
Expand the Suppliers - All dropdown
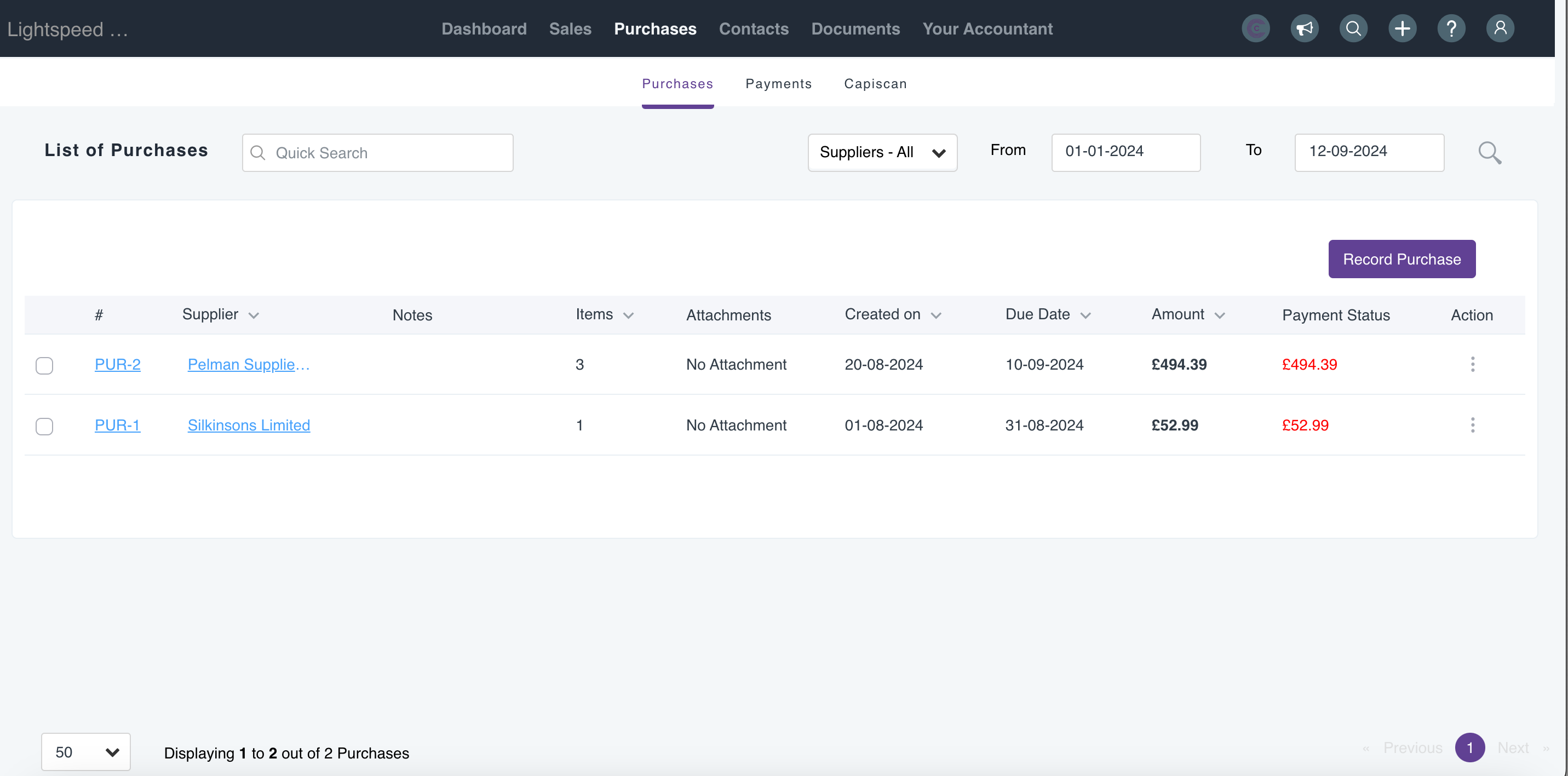click(882, 153)
